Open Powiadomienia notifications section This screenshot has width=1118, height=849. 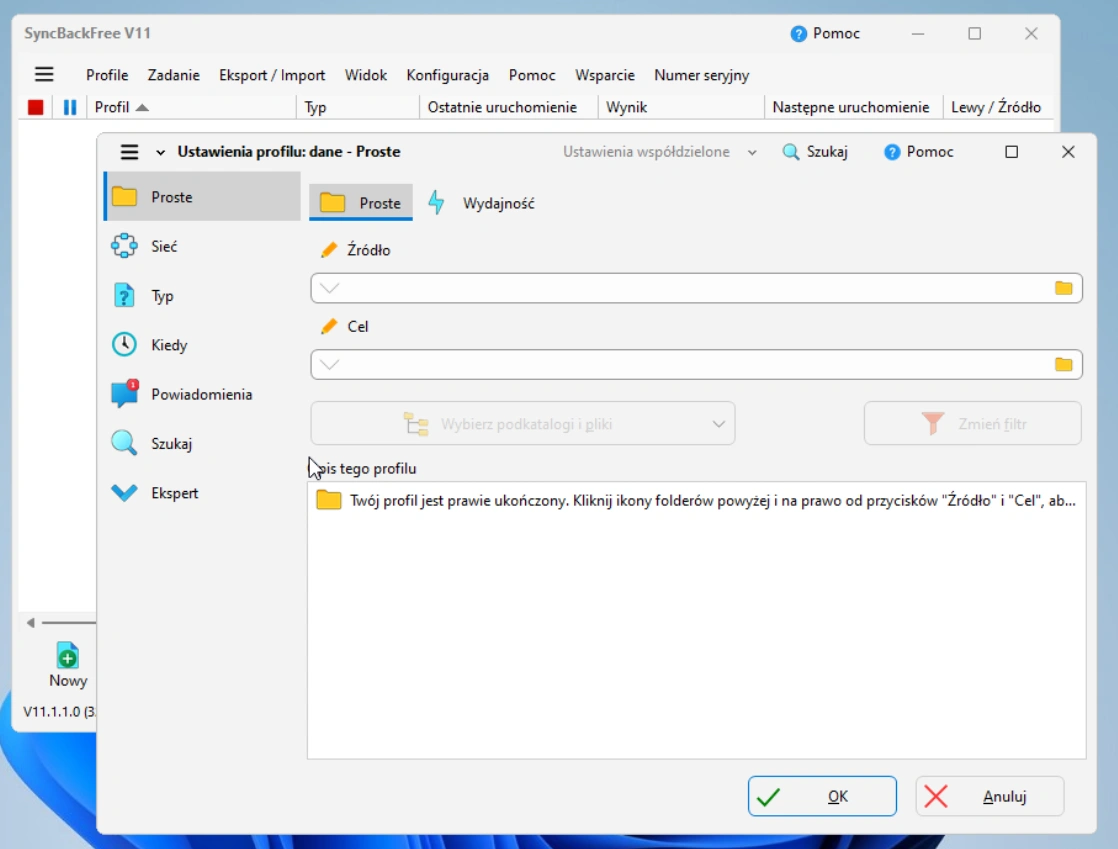[x=202, y=394]
